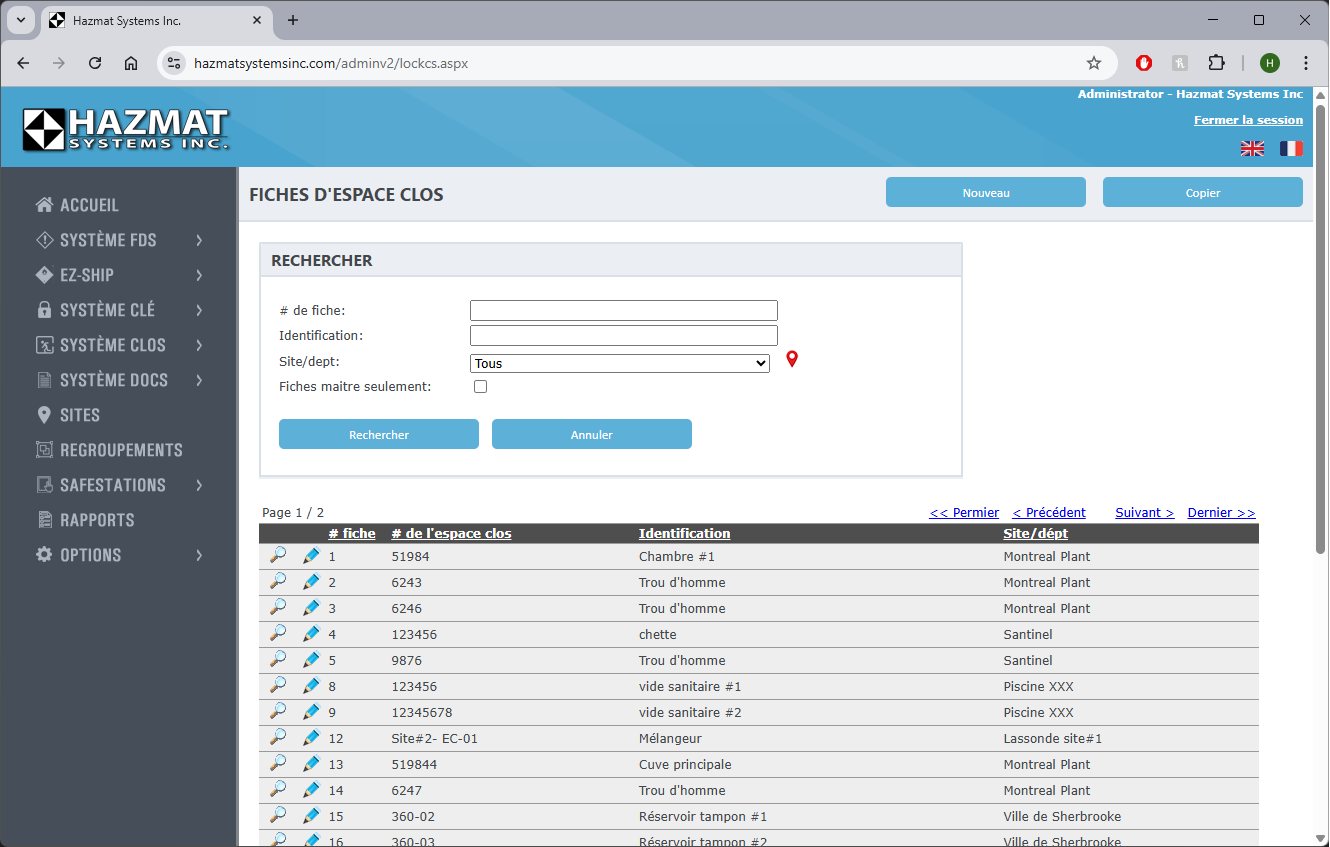
Task: Click the pencil edit icon for fiche 4
Action: pos(311,633)
